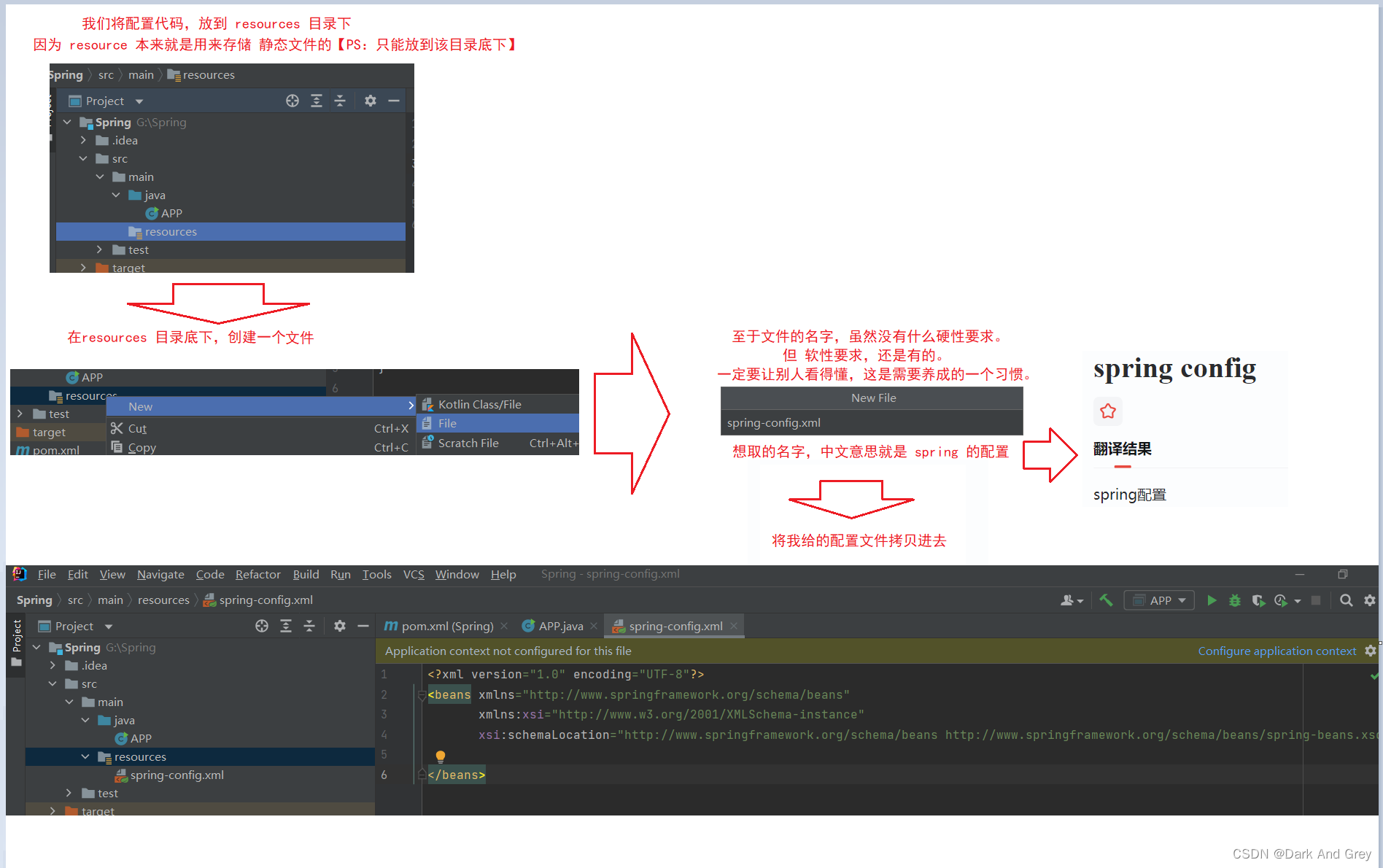Click the Stop square icon in toolbar
1383x868 pixels.
pos(1316,600)
